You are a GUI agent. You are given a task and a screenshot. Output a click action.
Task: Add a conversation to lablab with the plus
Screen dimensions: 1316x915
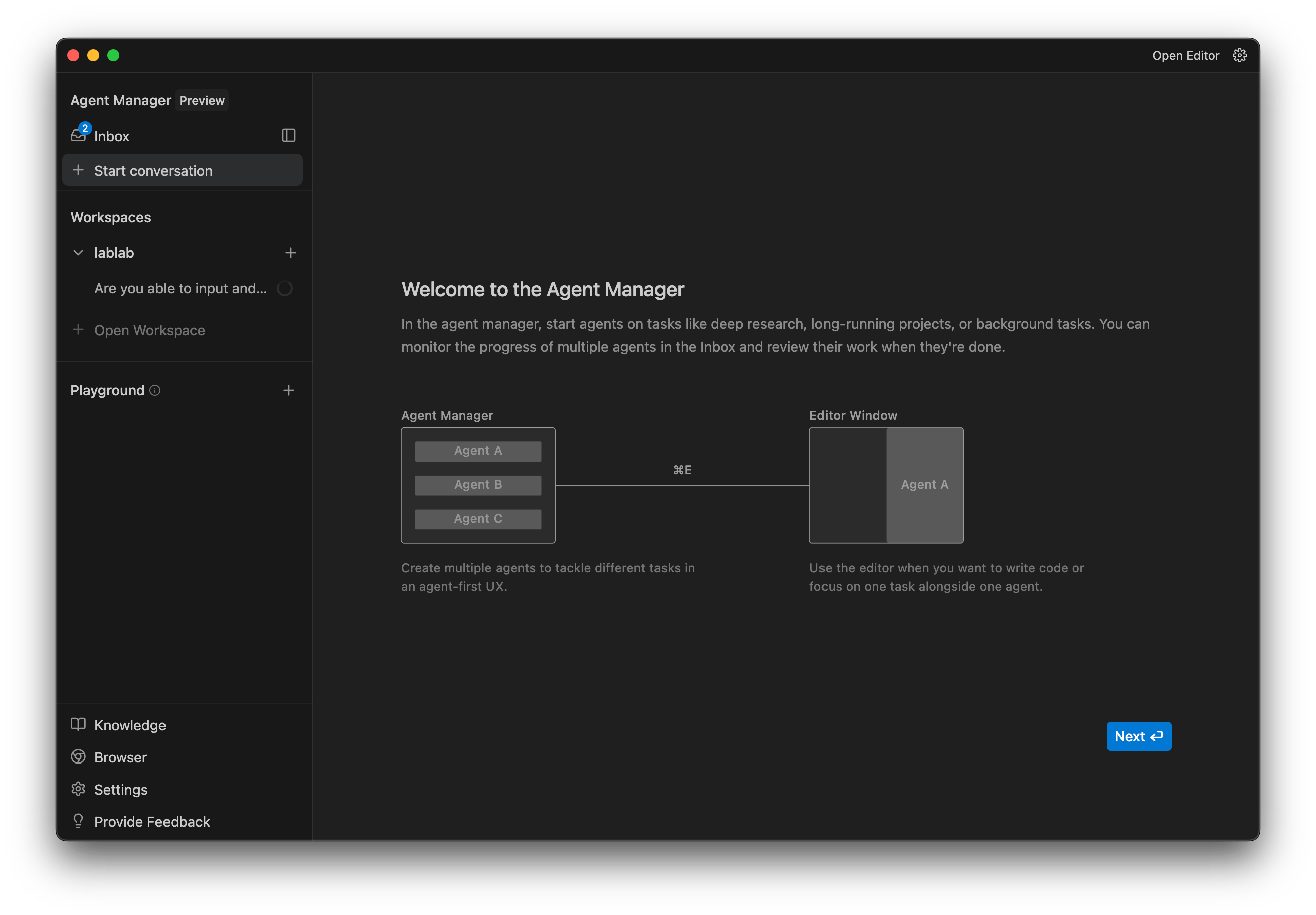(x=290, y=252)
